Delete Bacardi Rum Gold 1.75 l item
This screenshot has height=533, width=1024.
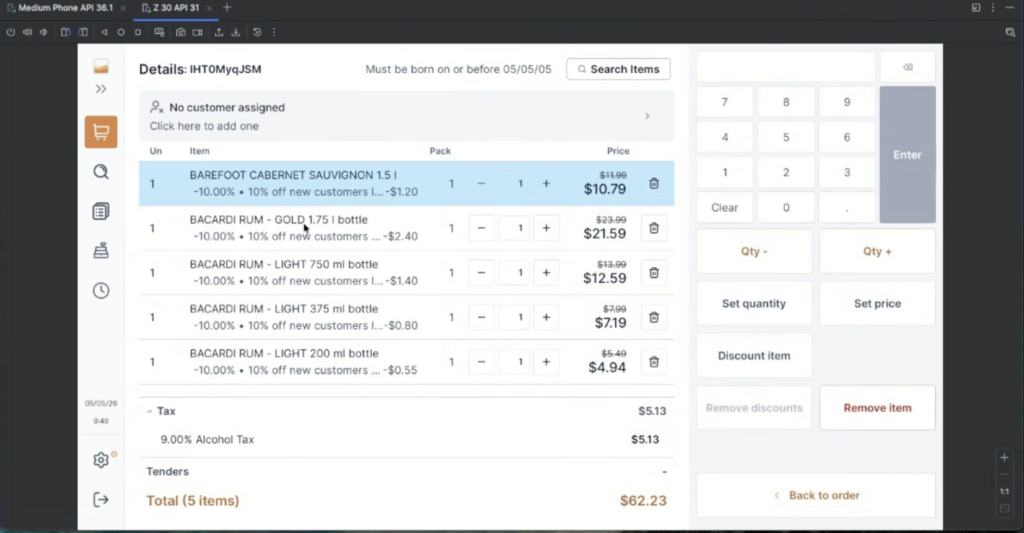coord(654,228)
